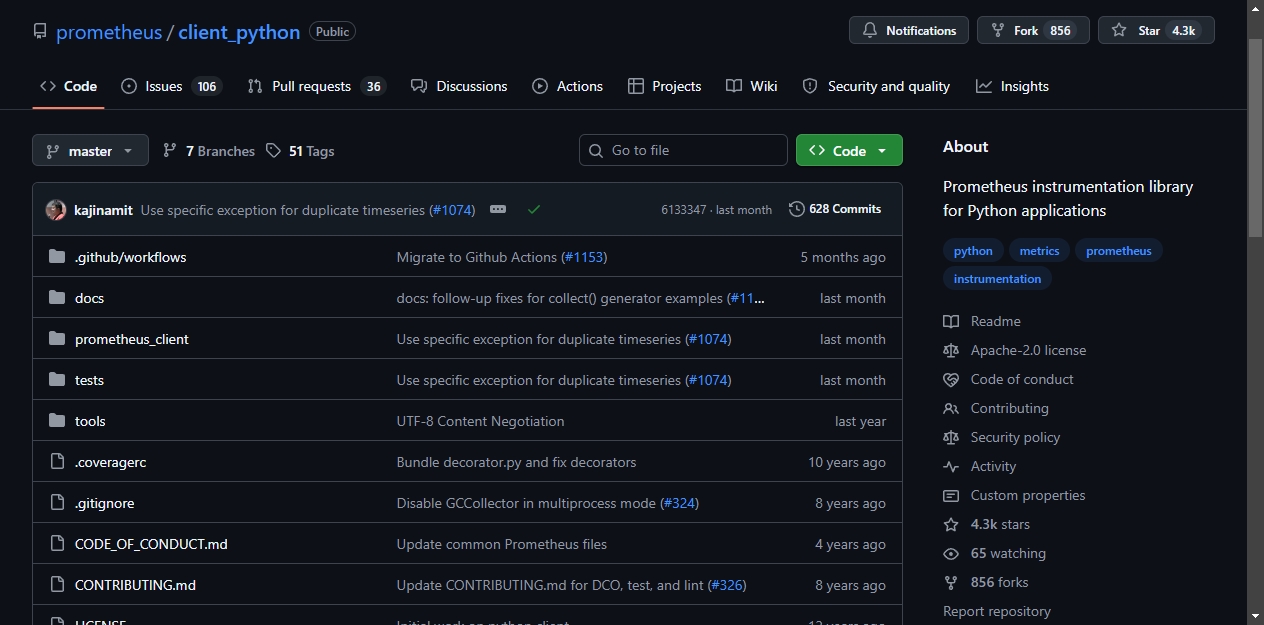Star the repository
Viewport: 1264px width, 625px height.
click(x=1156, y=30)
